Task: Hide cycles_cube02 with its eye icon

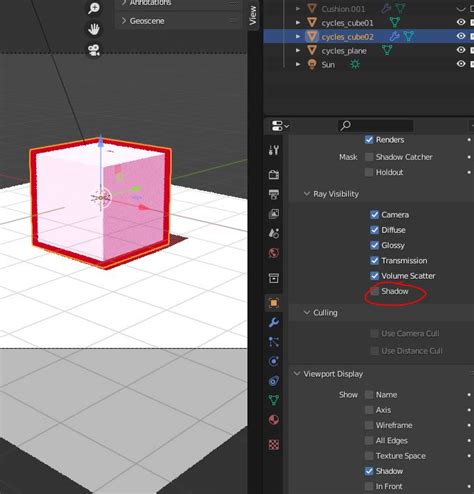Action: [461, 36]
